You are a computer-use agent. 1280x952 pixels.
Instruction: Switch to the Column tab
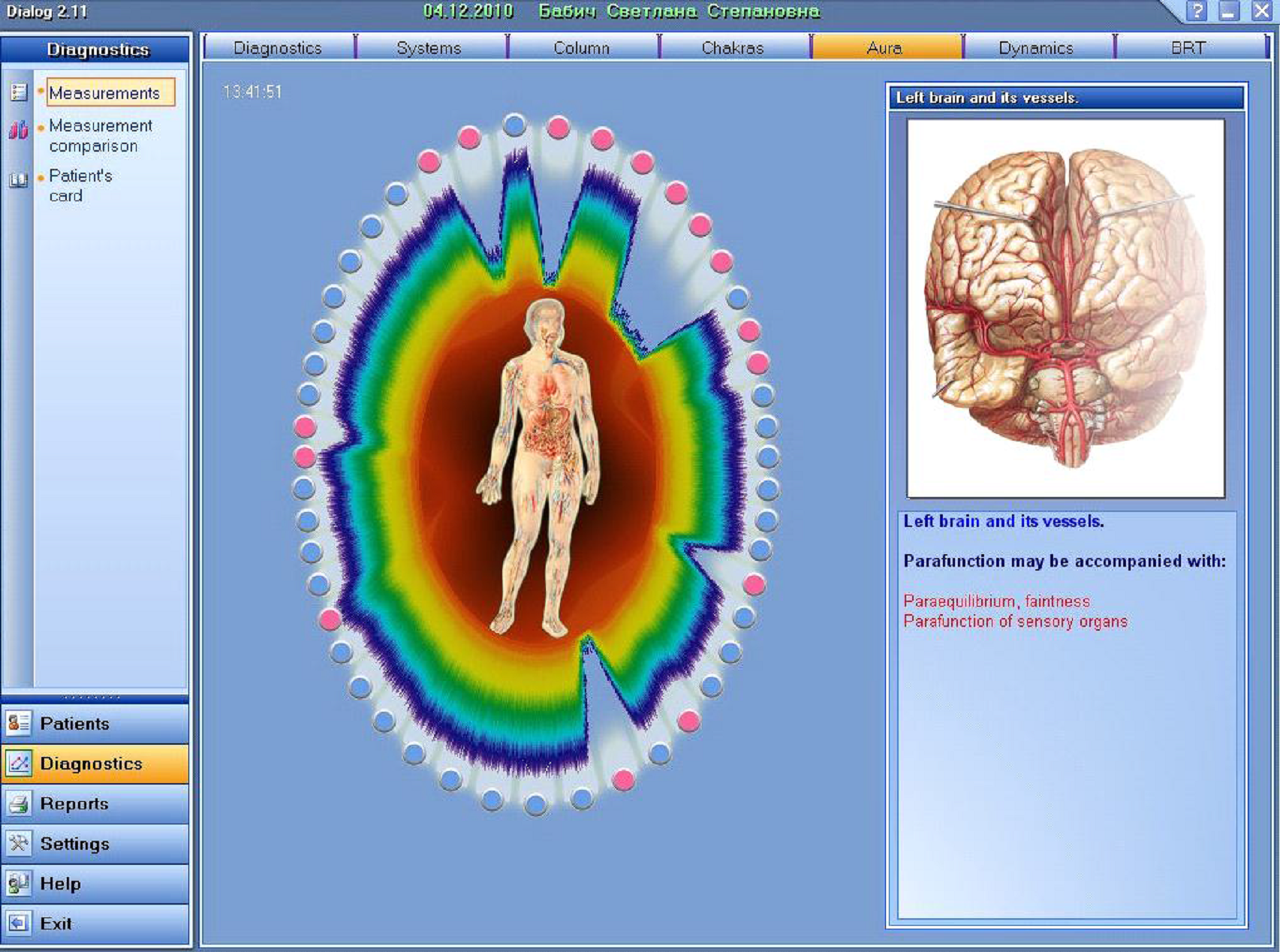(x=582, y=48)
